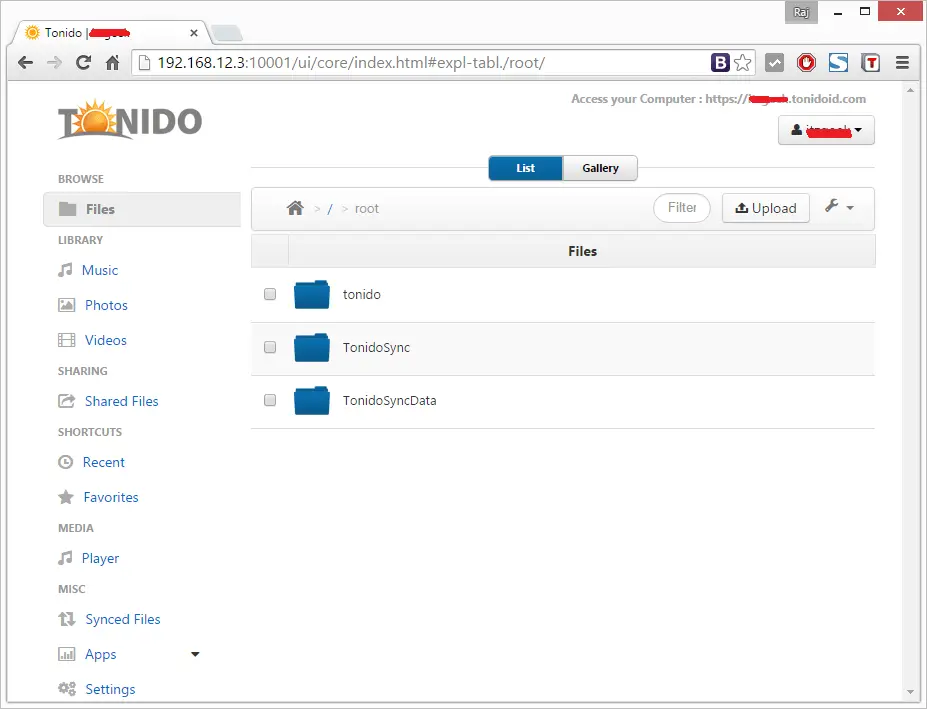Click the red stop-hand extension icon
927x709 pixels.
point(806,62)
